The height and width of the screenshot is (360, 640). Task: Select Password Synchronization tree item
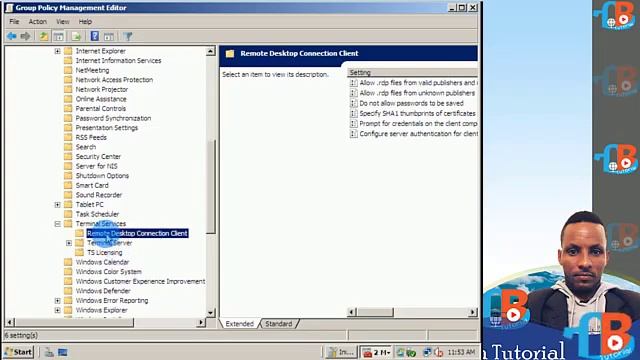[113, 118]
